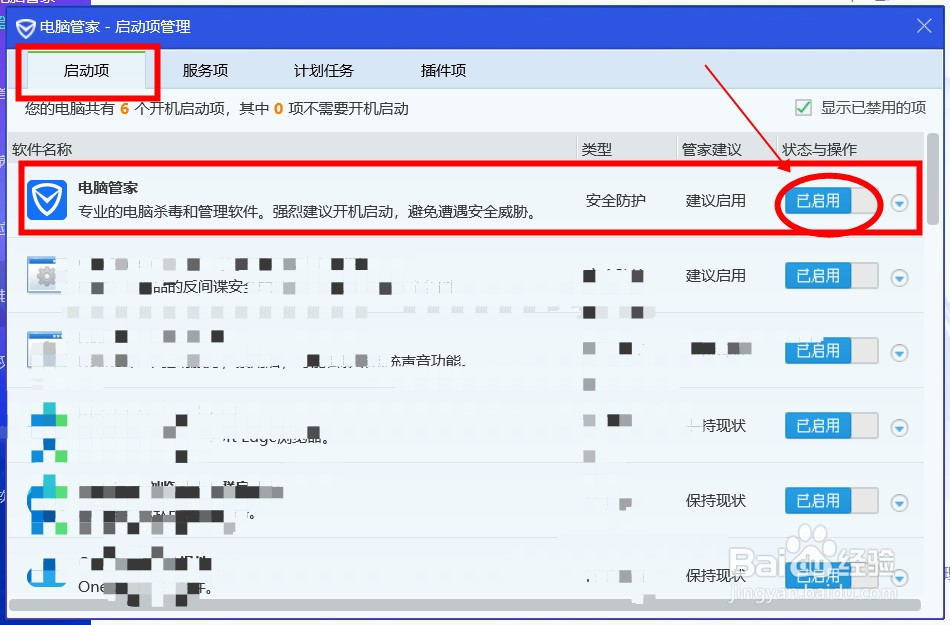Image resolution: width=950 pixels, height=625 pixels.
Task: Click 持现状 suggestion in Edge浏览器 row
Action: click(716, 426)
